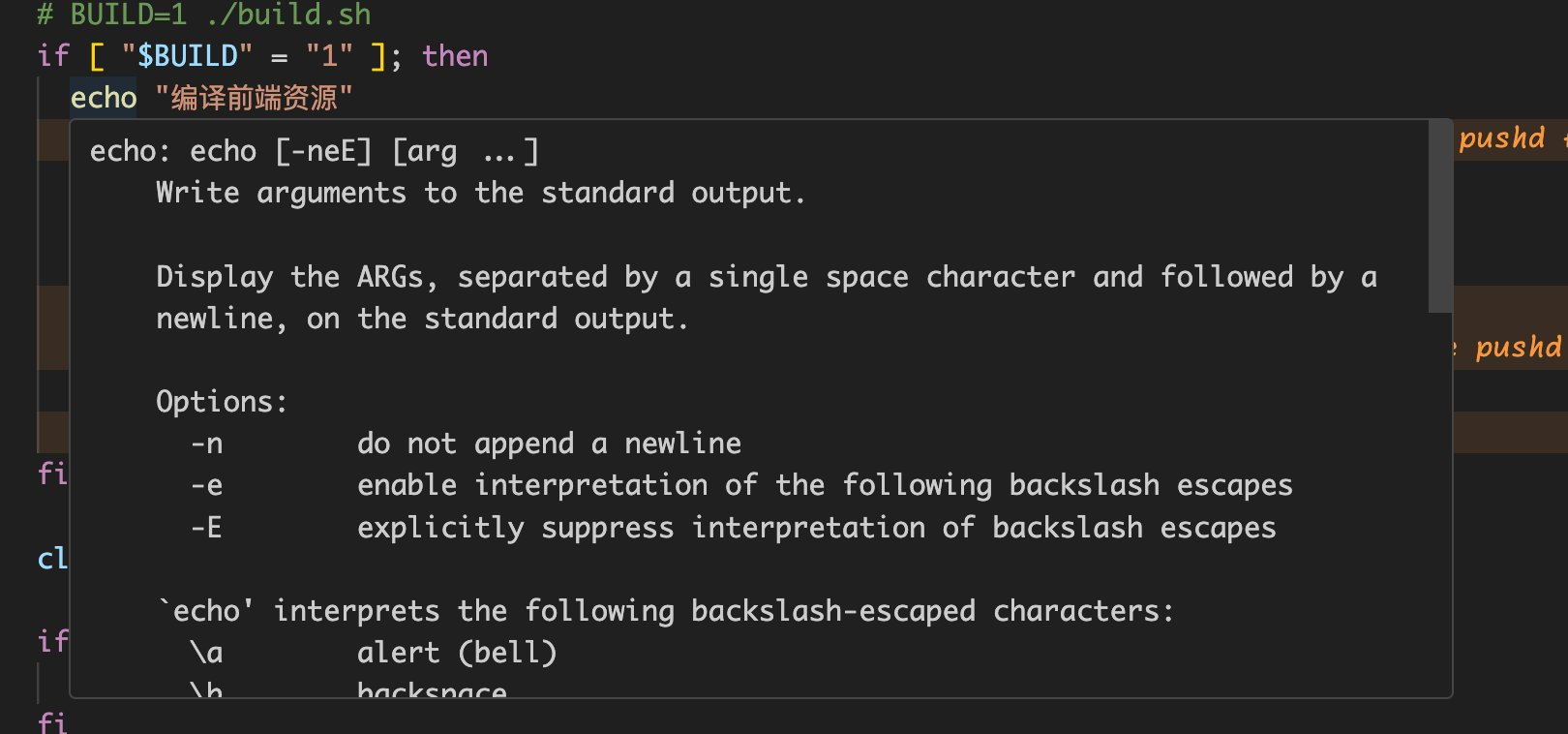
Task: Click the lowercase "-e" option entry
Action: (207, 486)
